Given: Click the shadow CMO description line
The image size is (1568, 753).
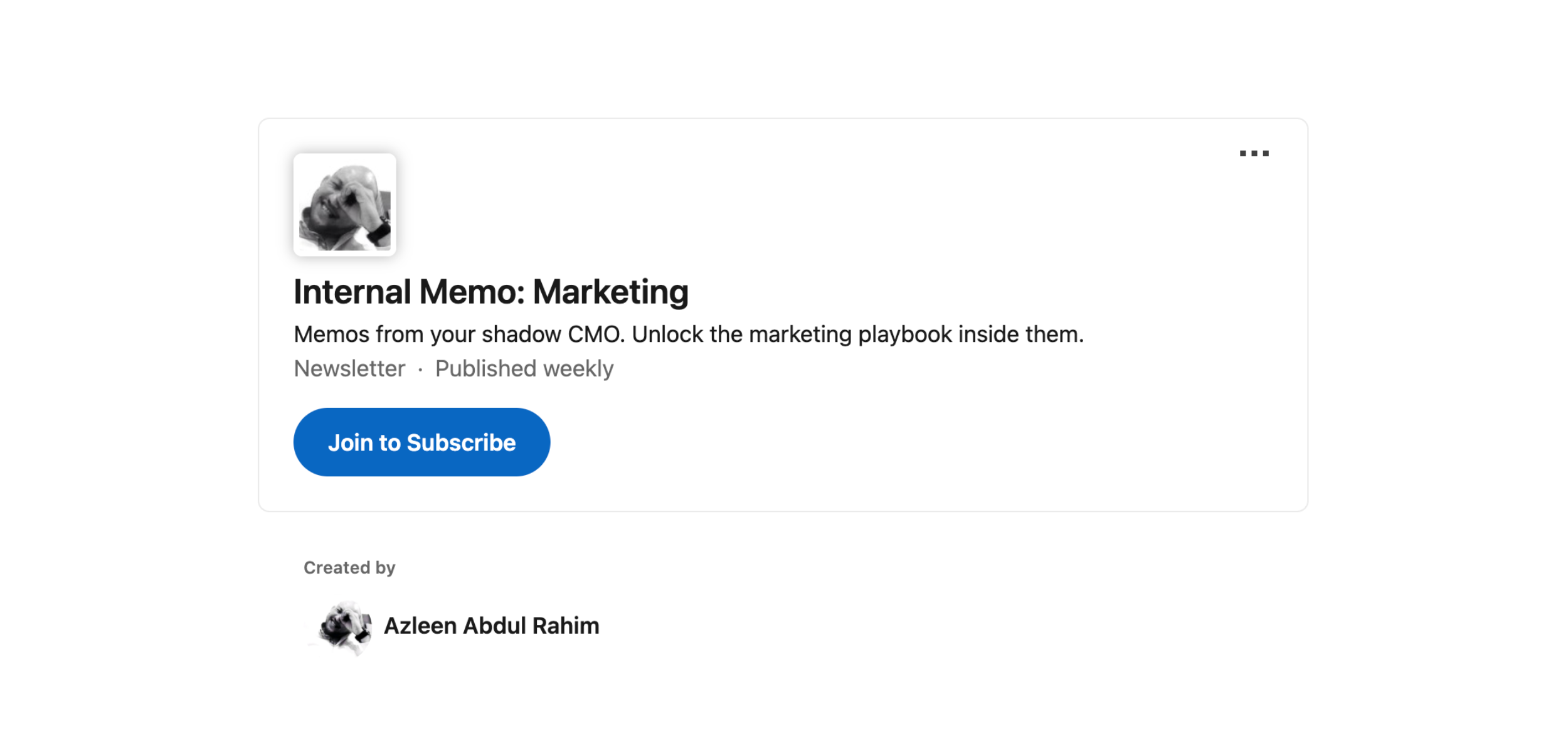Looking at the screenshot, I should coord(688,334).
